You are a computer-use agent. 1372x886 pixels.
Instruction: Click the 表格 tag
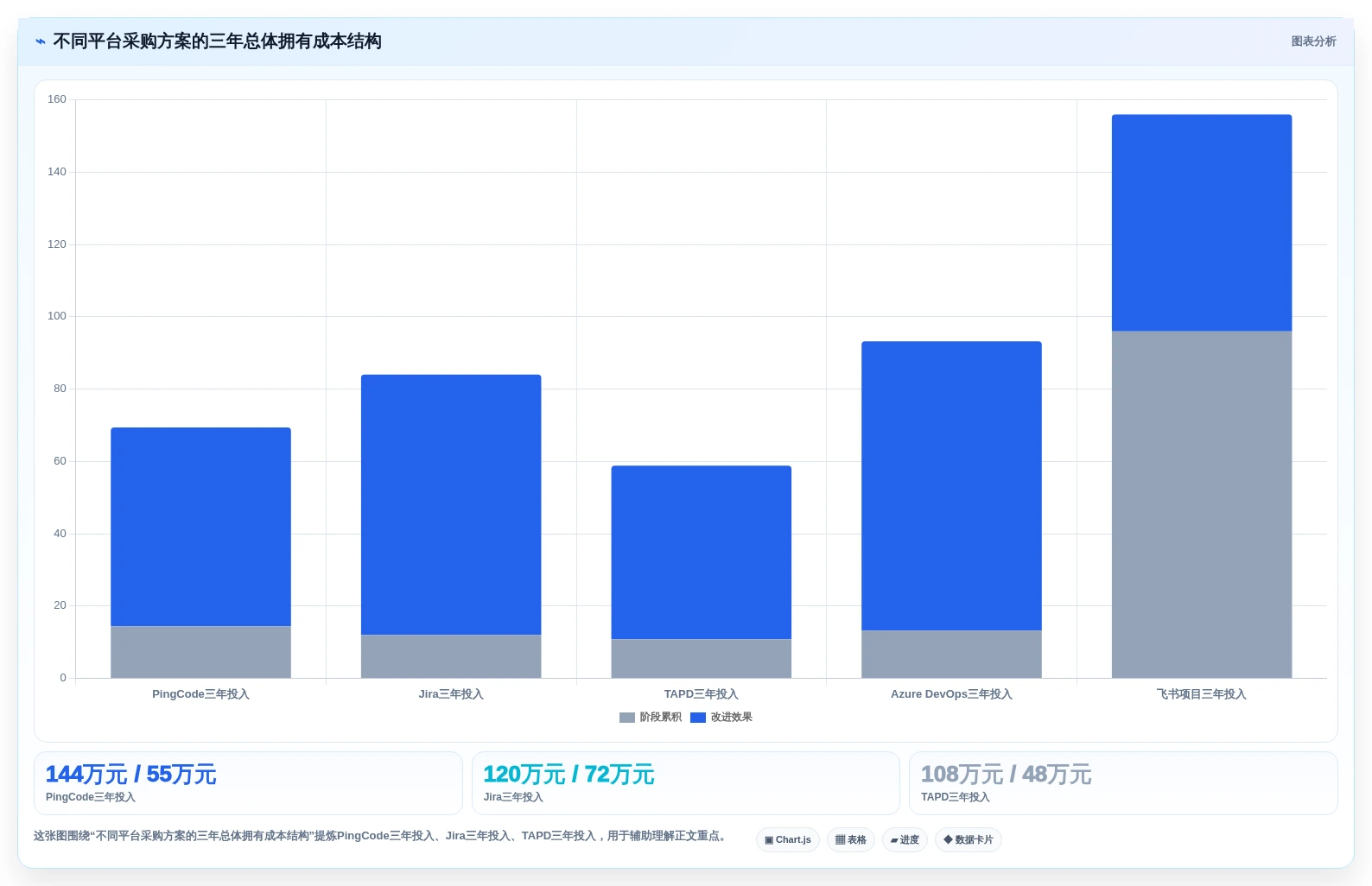pos(851,839)
